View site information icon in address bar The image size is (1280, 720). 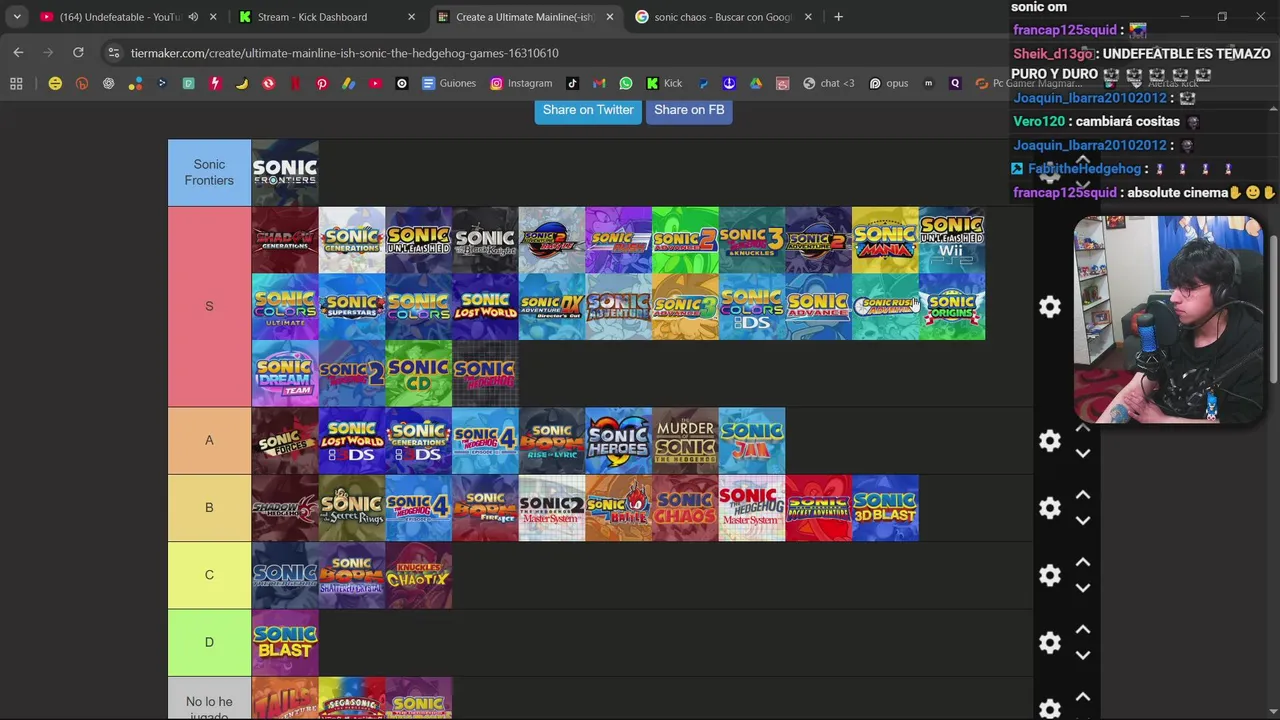point(113,53)
